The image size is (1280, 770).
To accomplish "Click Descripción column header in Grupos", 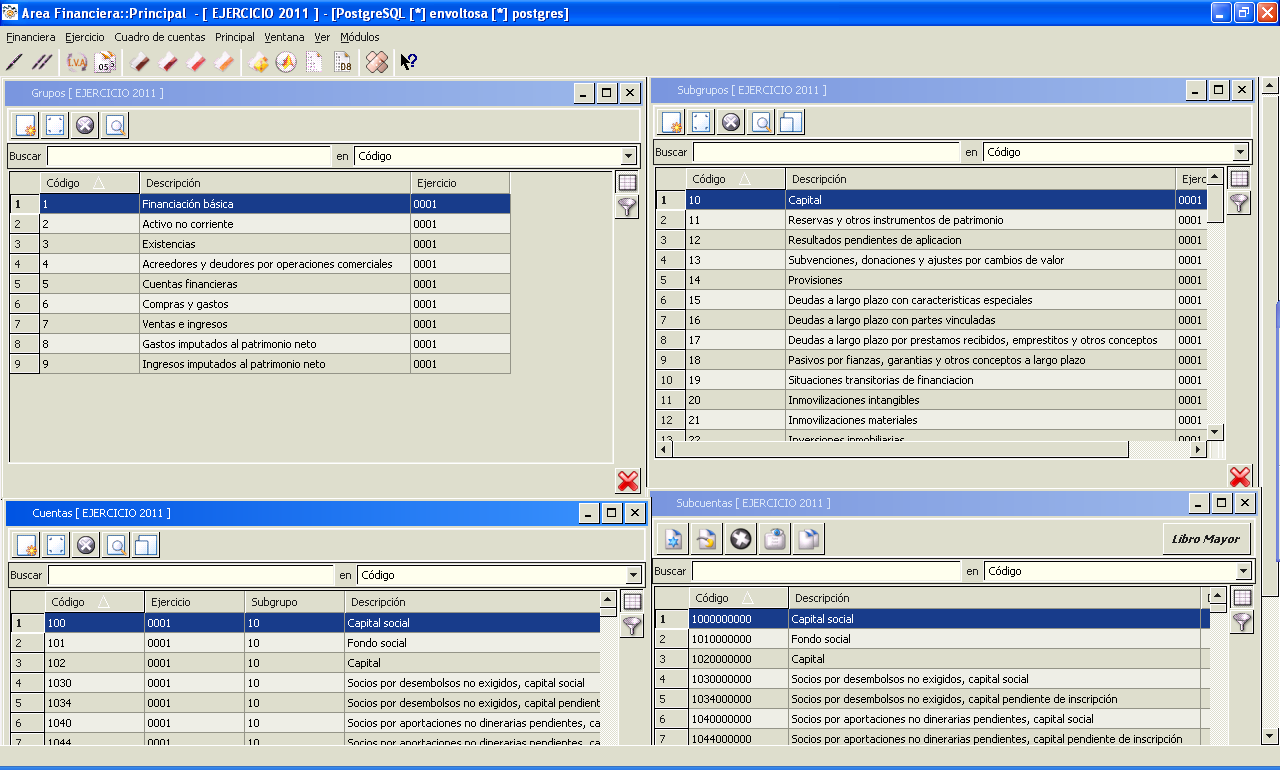I will [275, 183].
